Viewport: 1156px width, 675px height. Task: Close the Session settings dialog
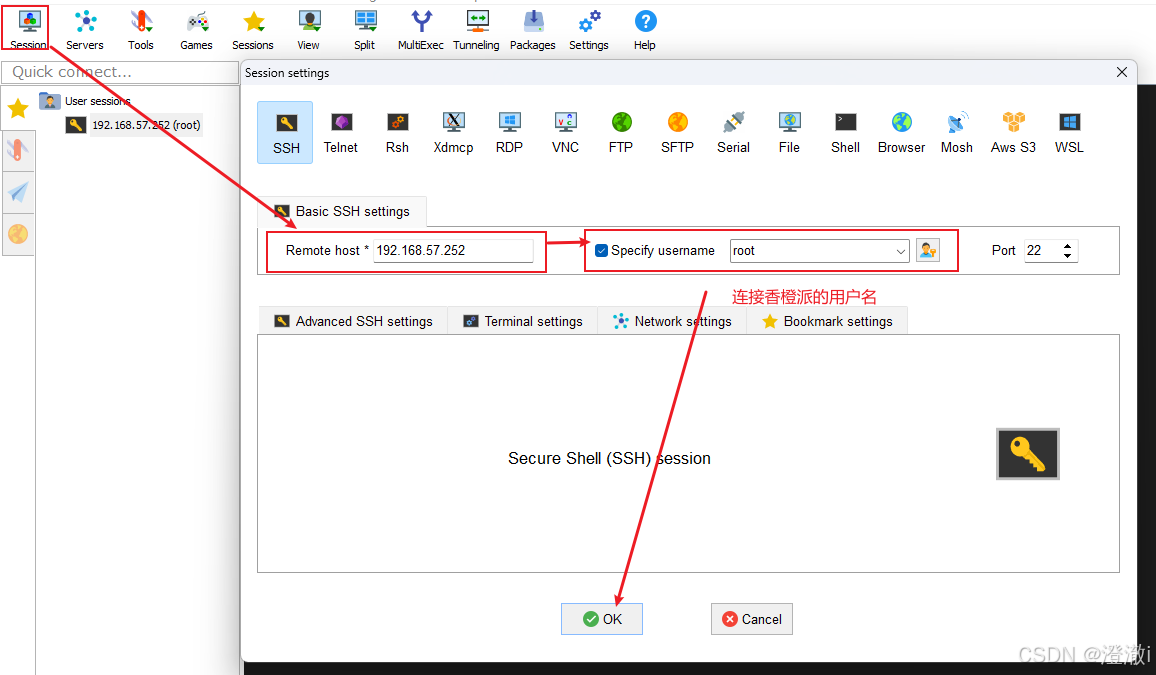[1121, 72]
